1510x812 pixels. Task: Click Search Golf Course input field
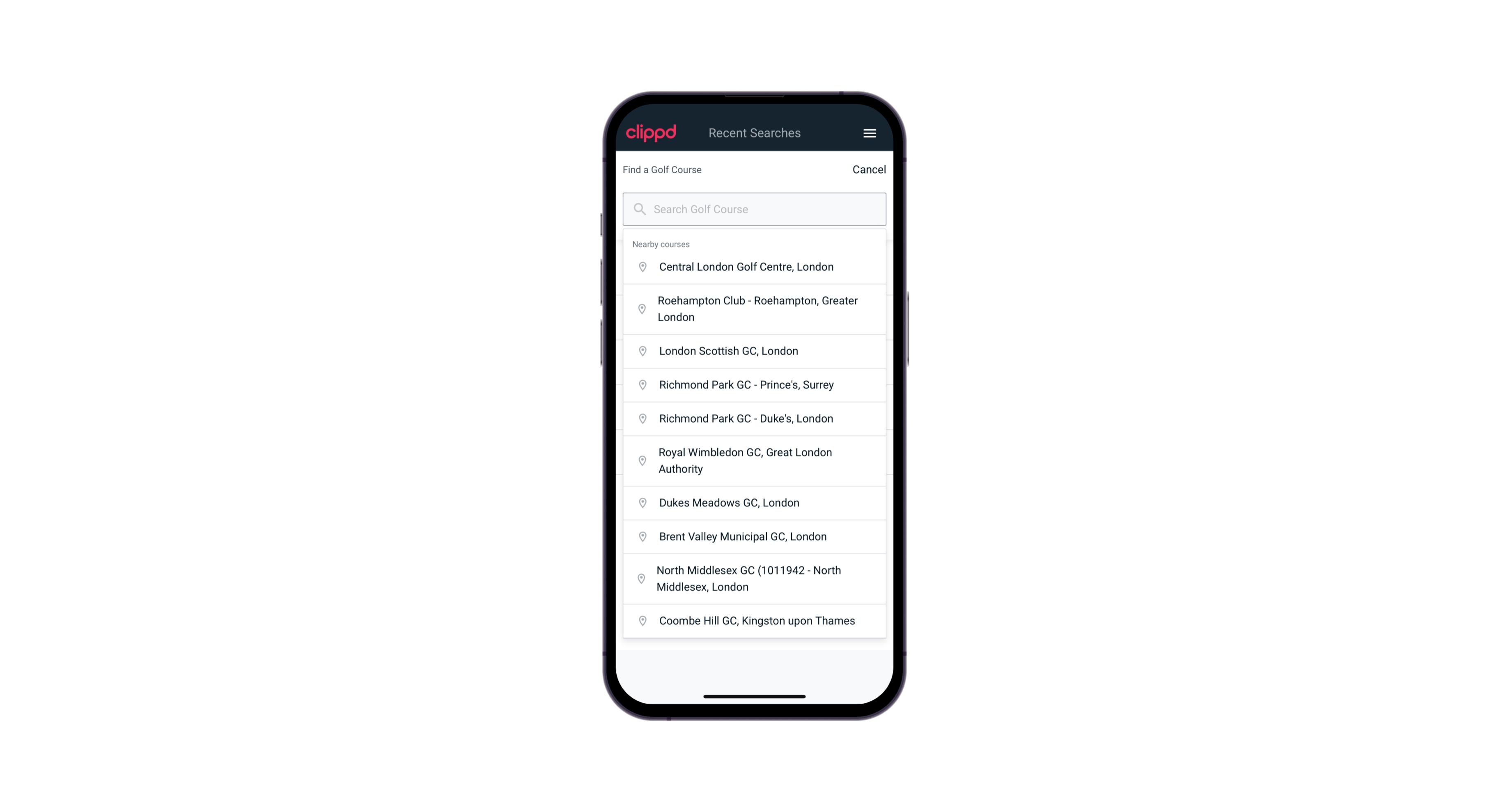[x=754, y=208]
